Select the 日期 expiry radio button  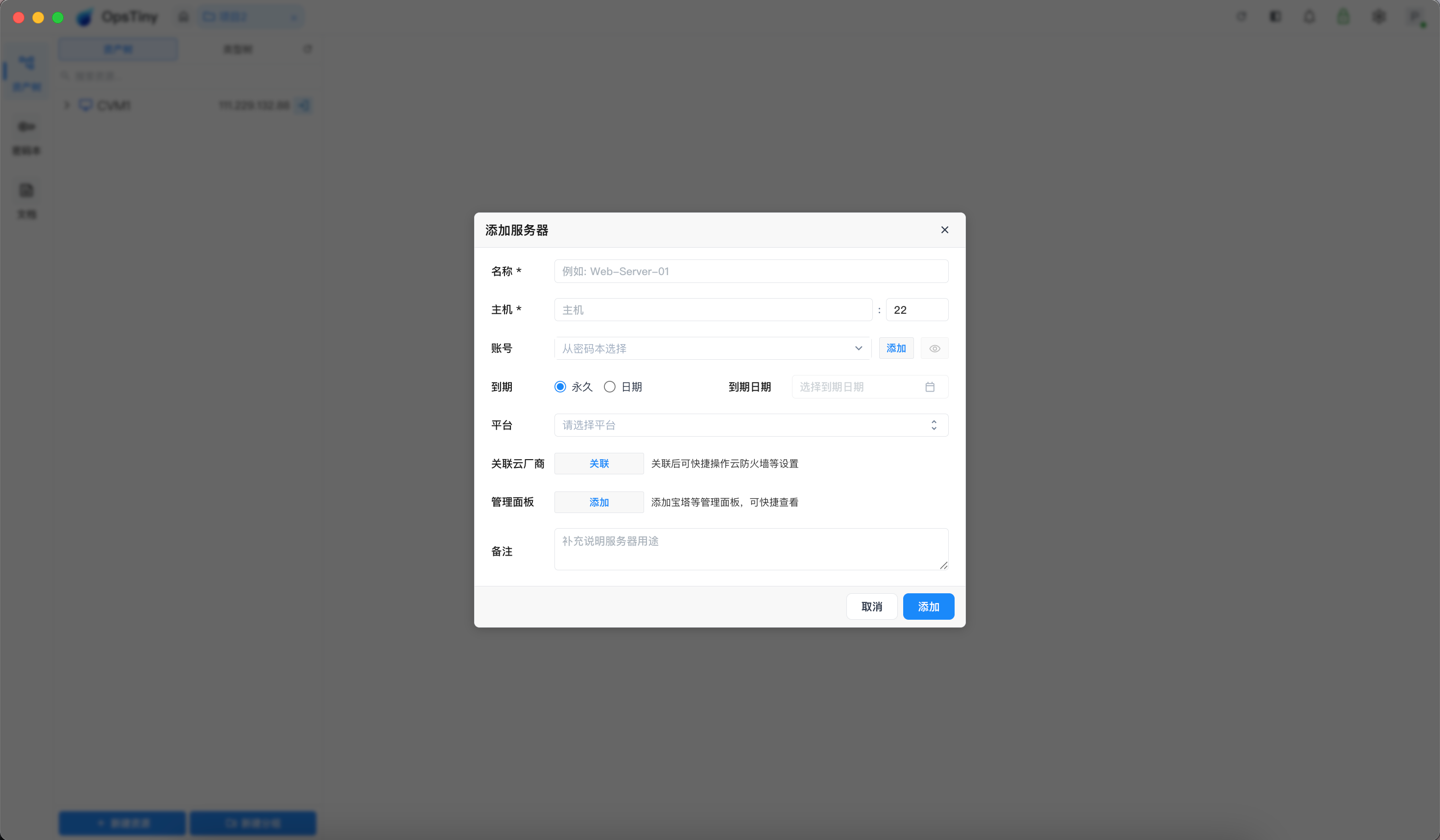tap(610, 387)
